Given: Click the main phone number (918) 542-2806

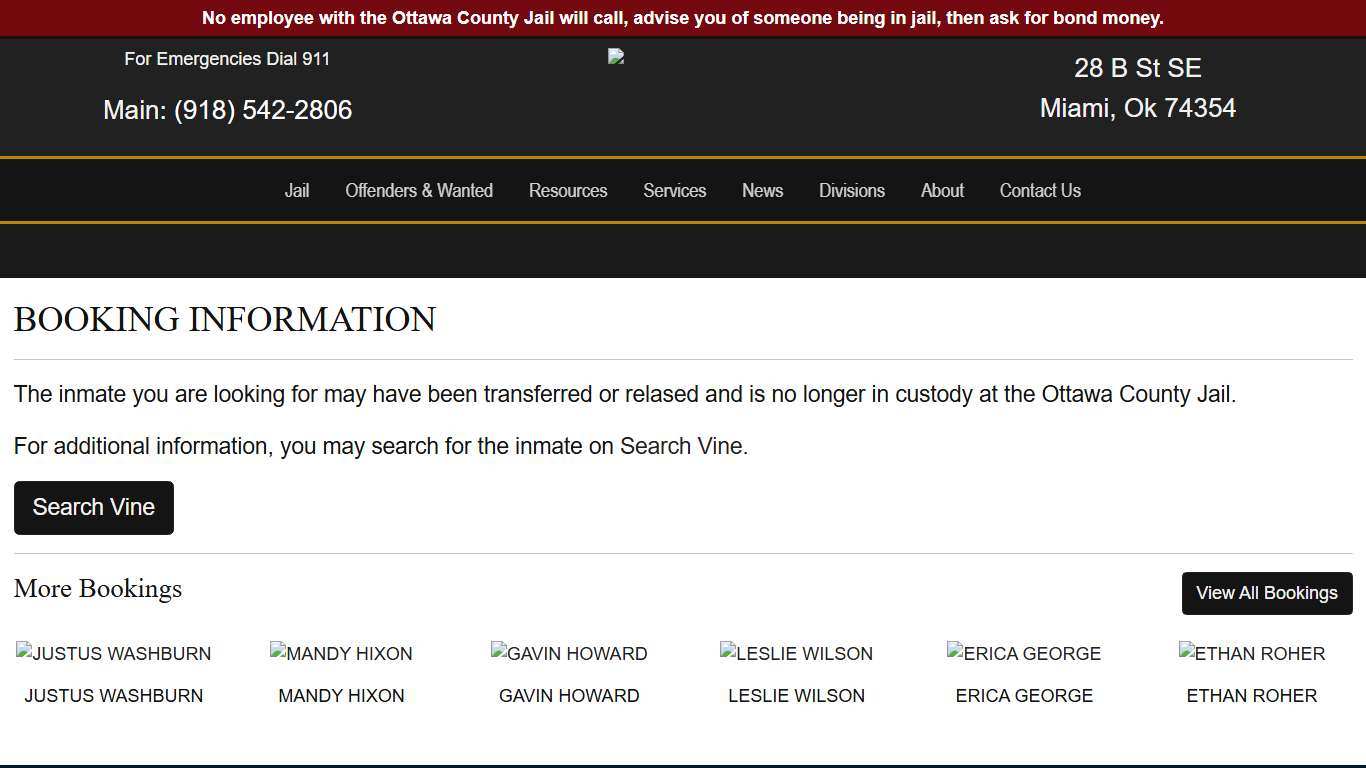Looking at the screenshot, I should tap(262, 110).
